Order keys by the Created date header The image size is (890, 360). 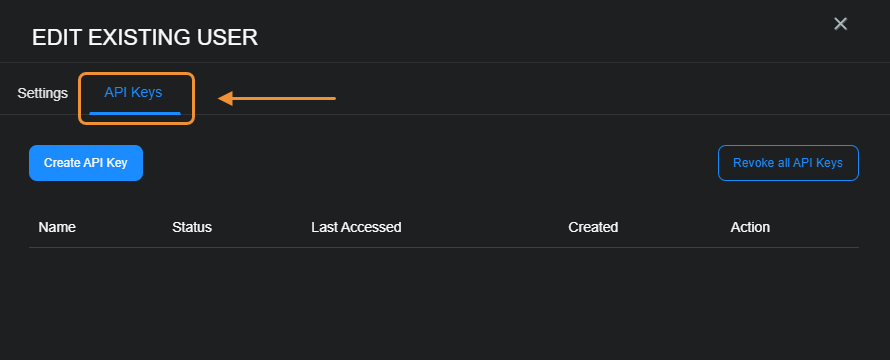click(593, 227)
